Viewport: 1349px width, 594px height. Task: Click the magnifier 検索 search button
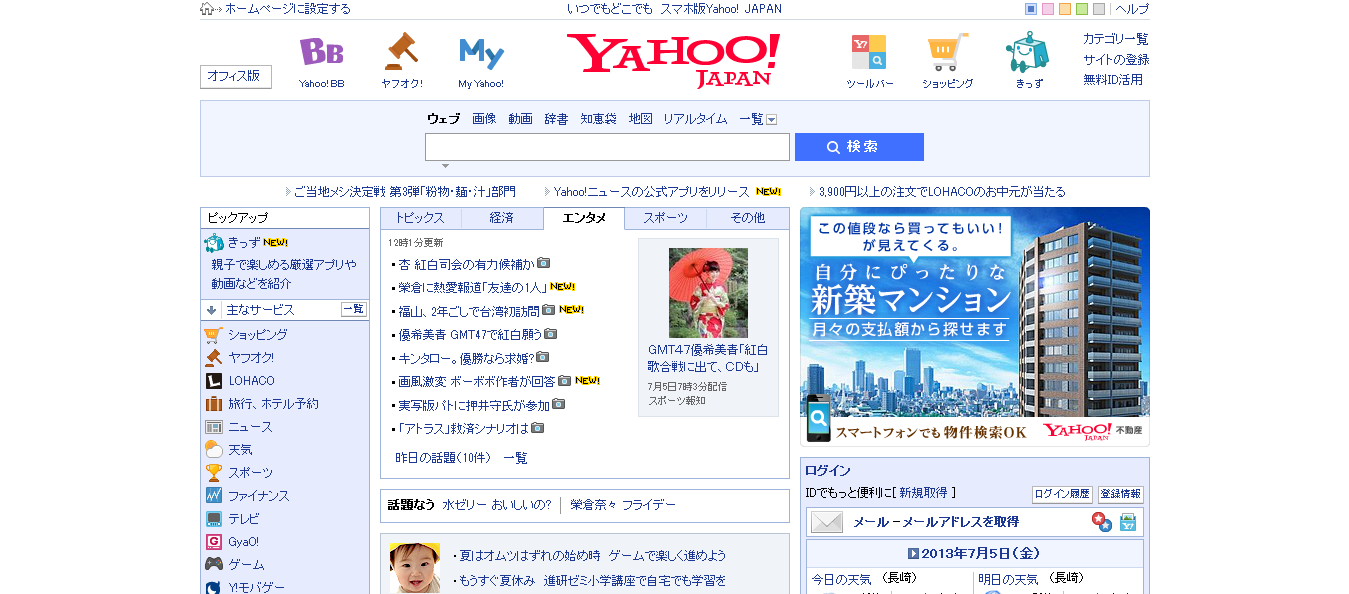pos(859,147)
